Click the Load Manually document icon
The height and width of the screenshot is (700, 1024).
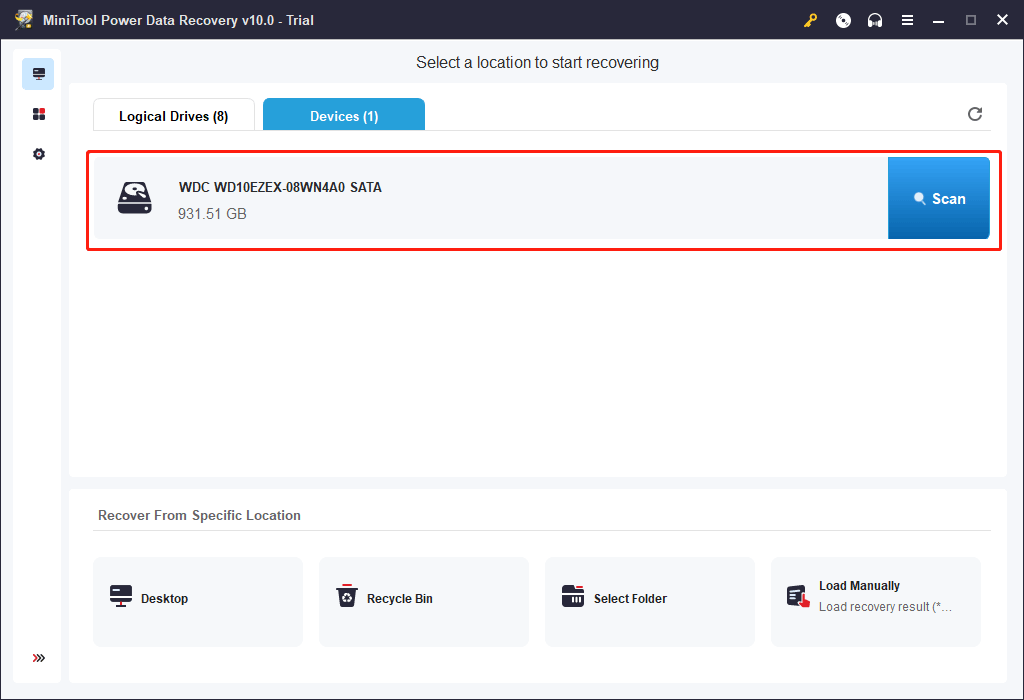[x=798, y=596]
